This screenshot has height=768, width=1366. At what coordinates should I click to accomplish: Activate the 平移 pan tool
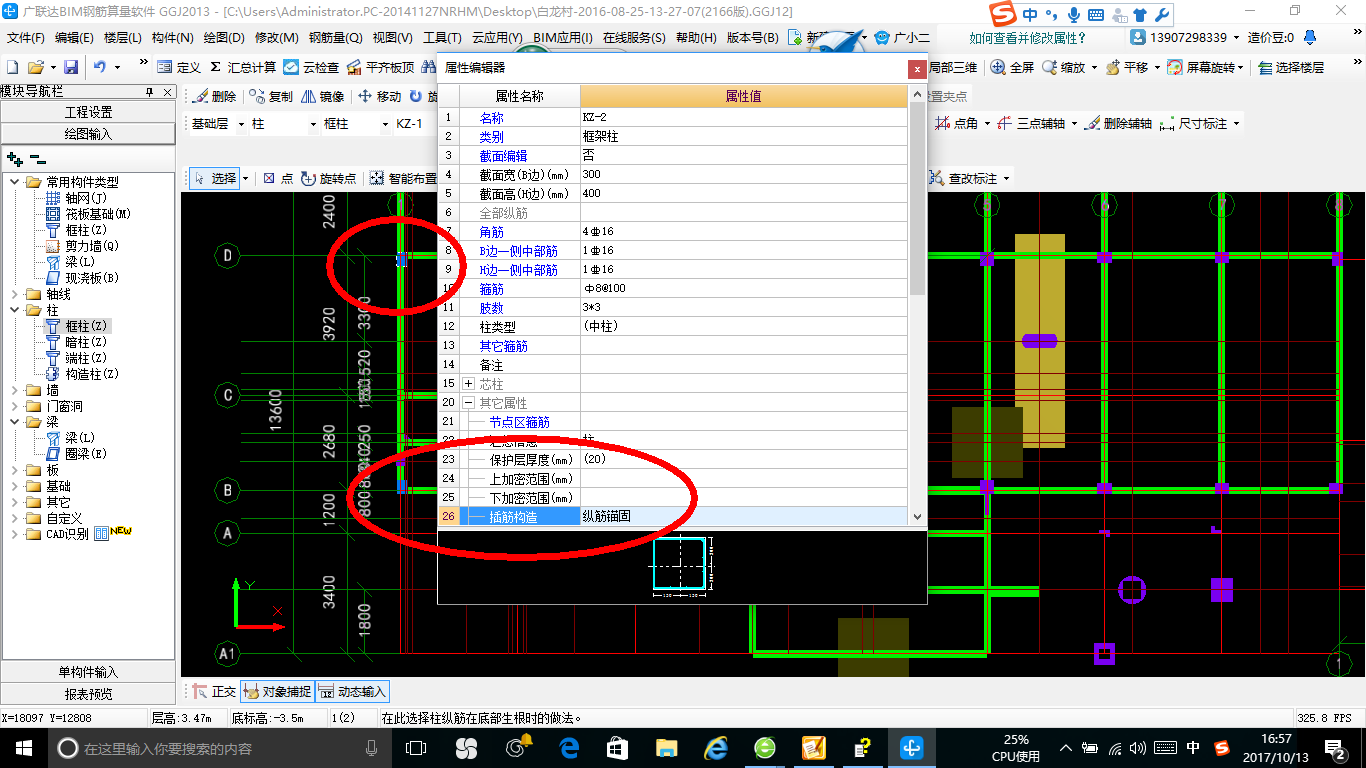click(1127, 67)
